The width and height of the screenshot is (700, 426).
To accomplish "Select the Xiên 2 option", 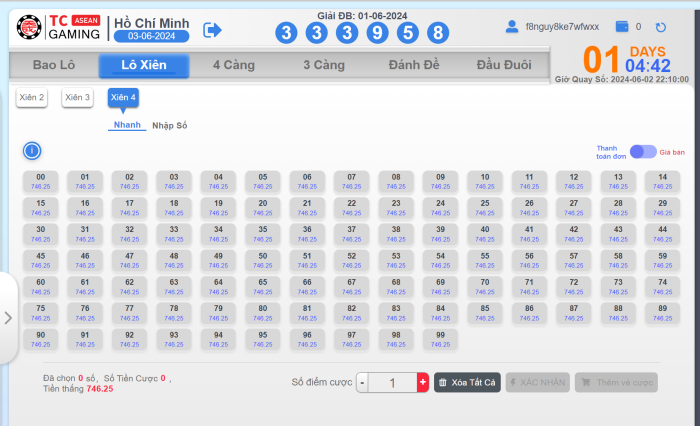I will (31, 97).
